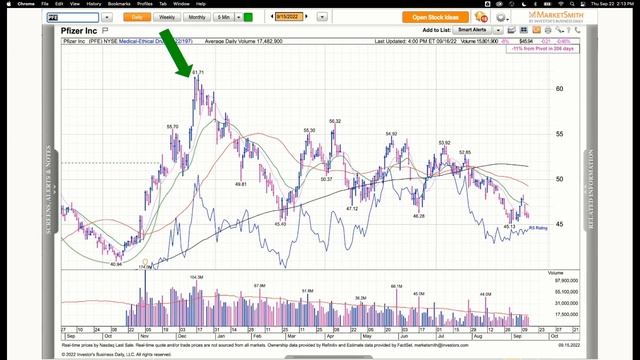Viewport: 640px width, 360px height.
Task: Click the battery status icon
Action: pos(547,4)
